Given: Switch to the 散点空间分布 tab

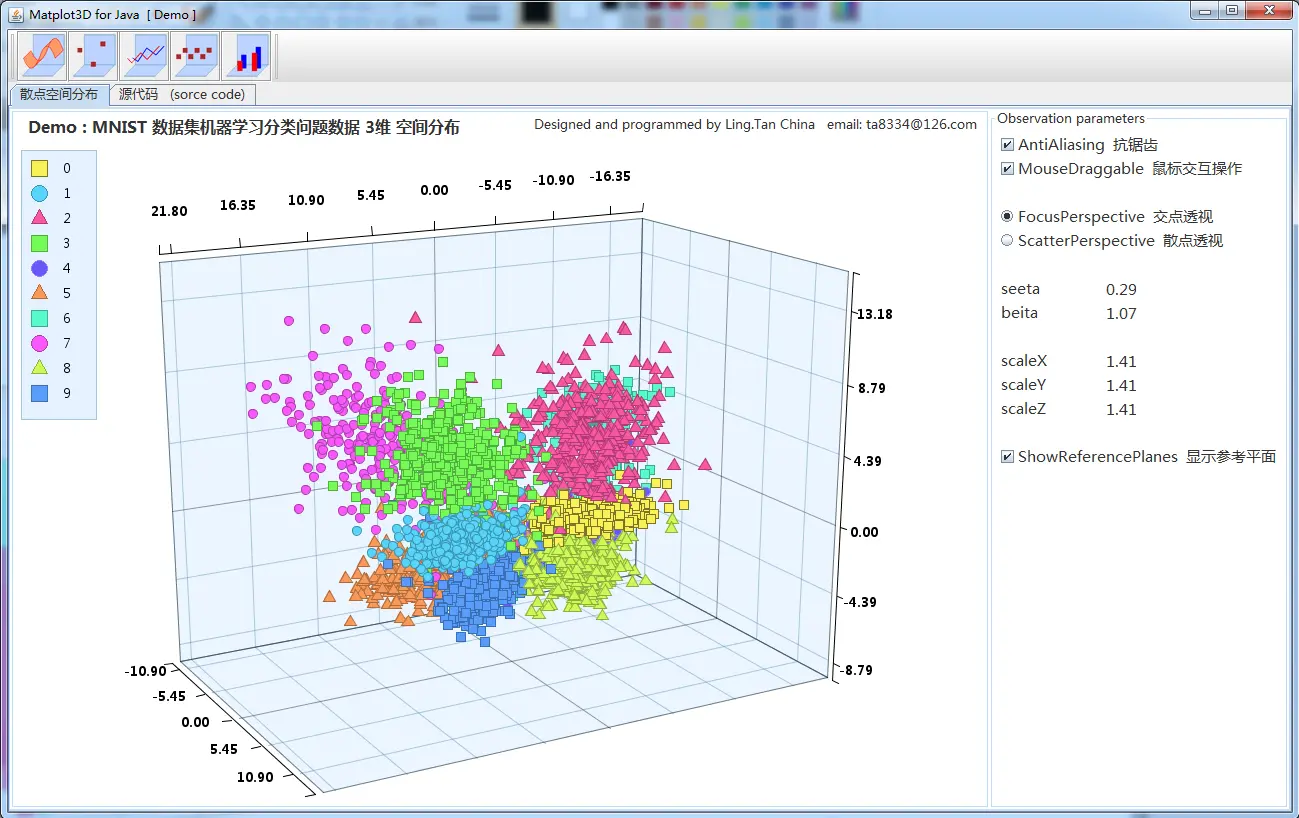Looking at the screenshot, I should [x=59, y=94].
